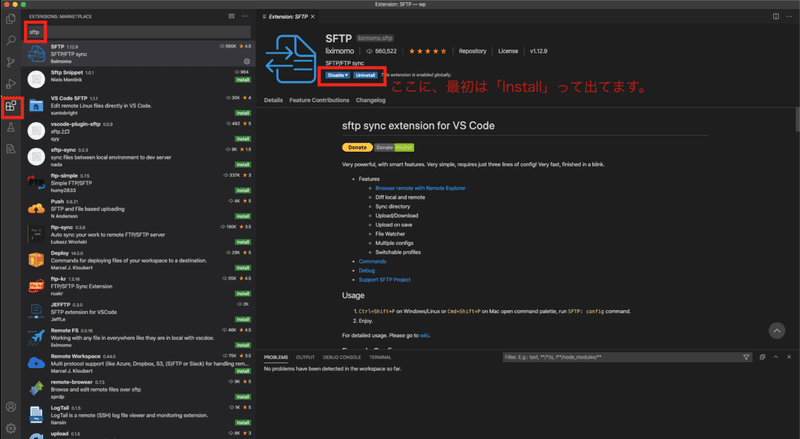The width and height of the screenshot is (800, 439).
Task: Open the License link
Action: click(508, 51)
